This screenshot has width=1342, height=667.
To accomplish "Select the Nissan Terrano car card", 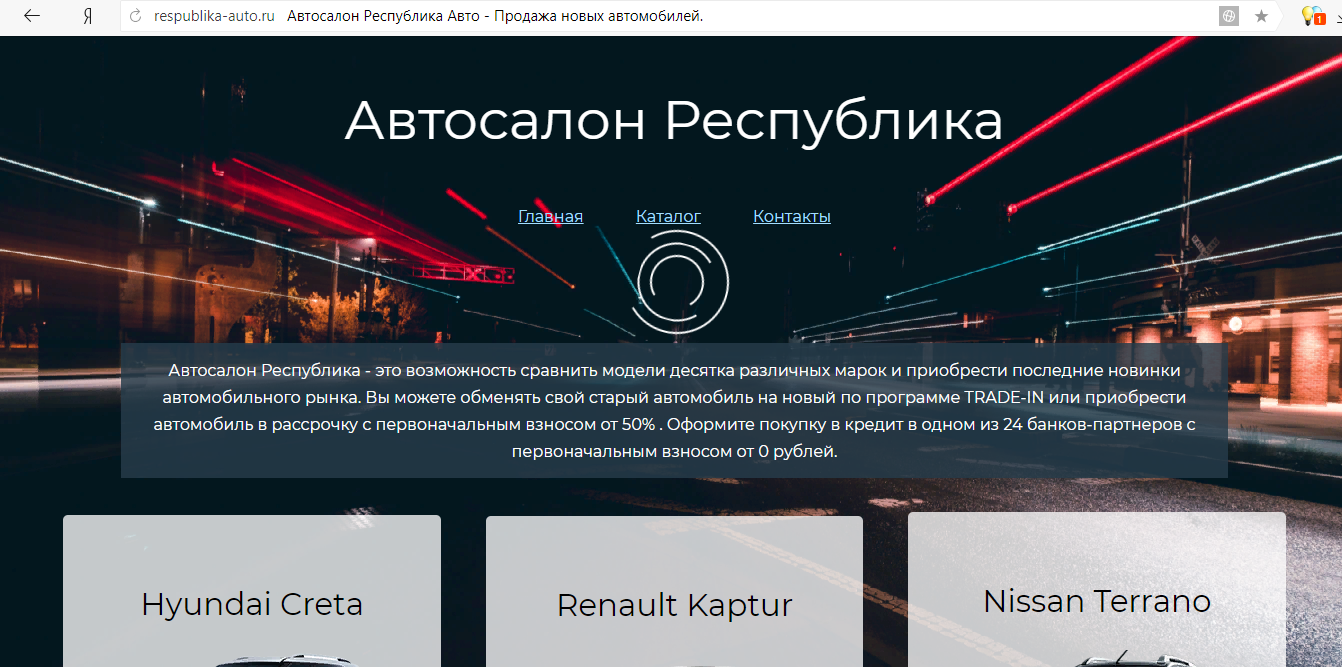I will (1097, 590).
